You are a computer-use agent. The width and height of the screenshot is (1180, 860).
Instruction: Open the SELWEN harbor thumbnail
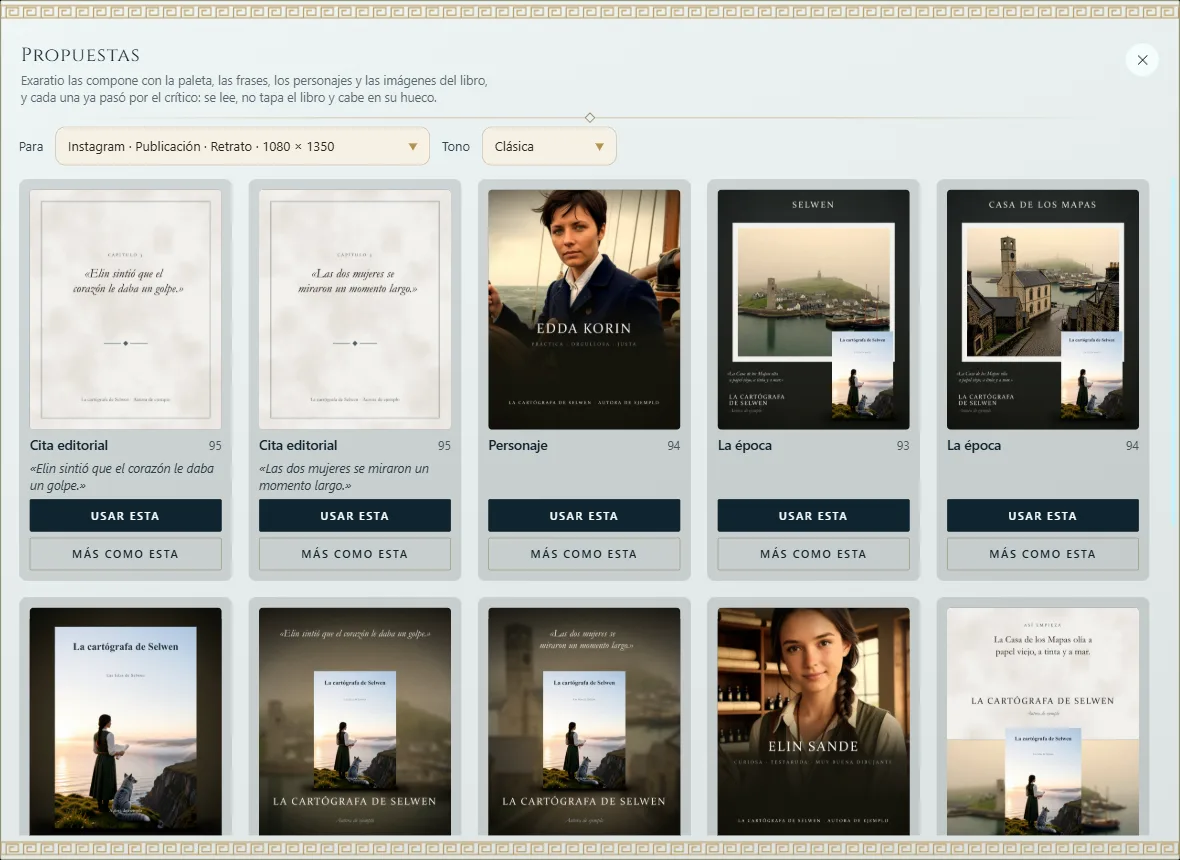click(814, 309)
